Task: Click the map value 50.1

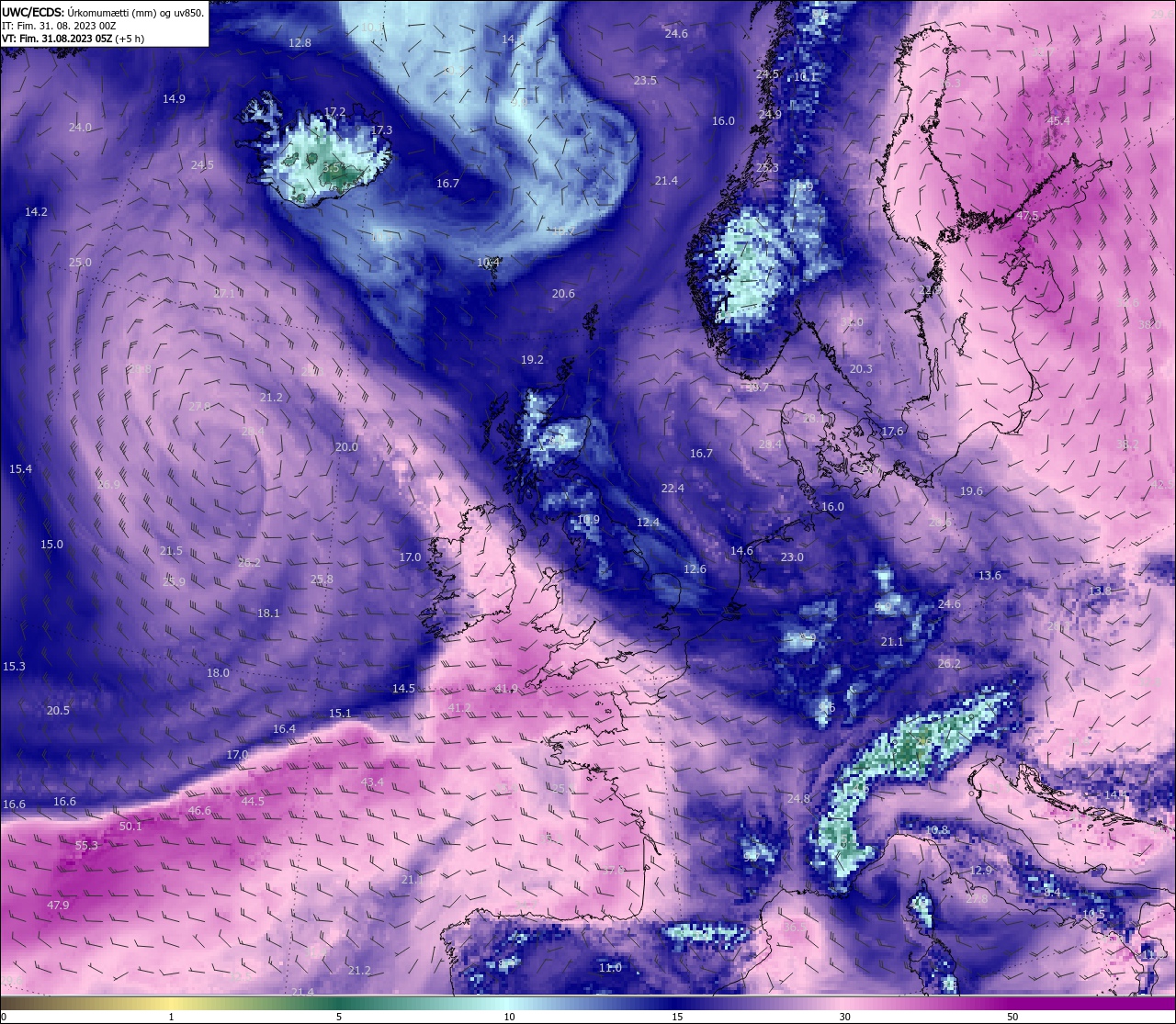Action: click(130, 827)
